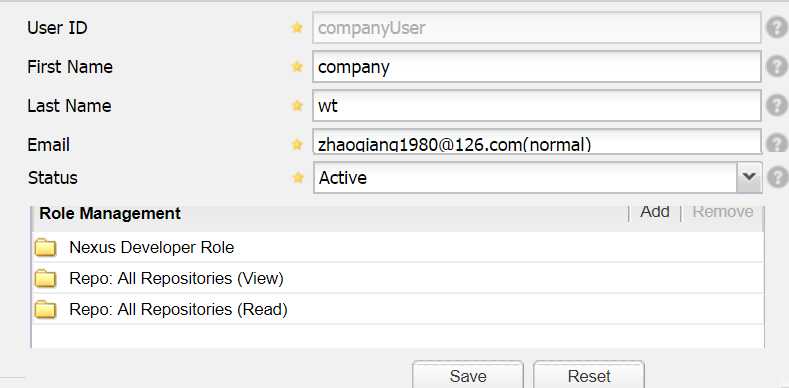
Task: Click the help icon beside First Name
Action: click(x=777, y=66)
